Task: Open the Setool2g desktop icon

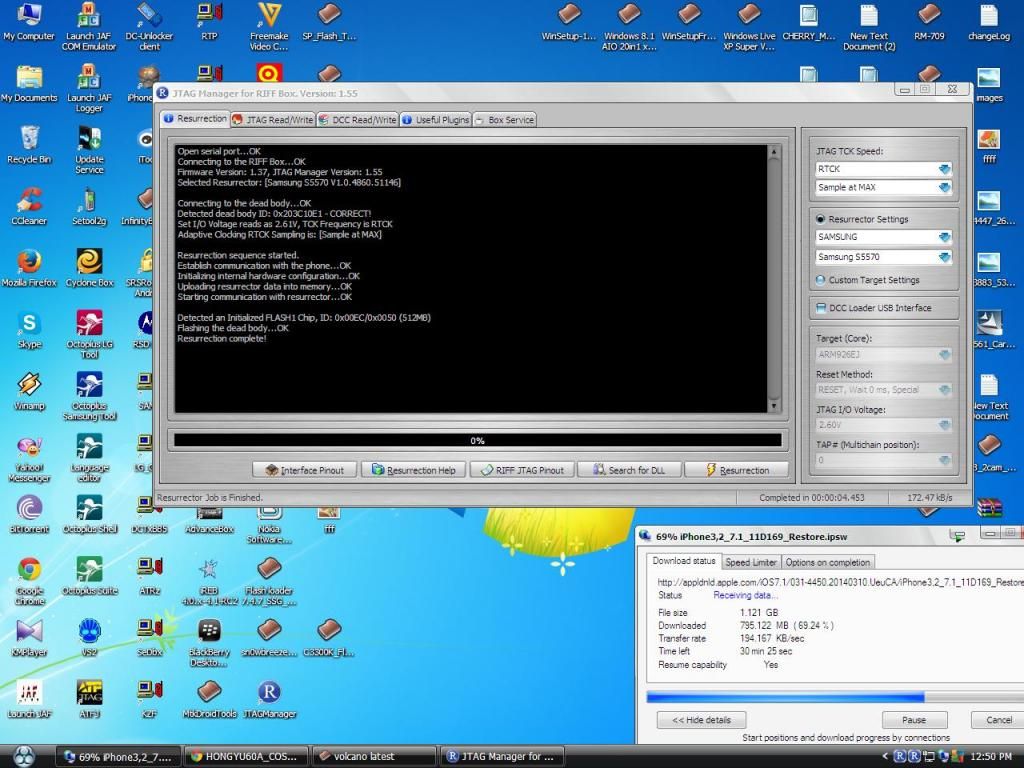Action: click(89, 206)
